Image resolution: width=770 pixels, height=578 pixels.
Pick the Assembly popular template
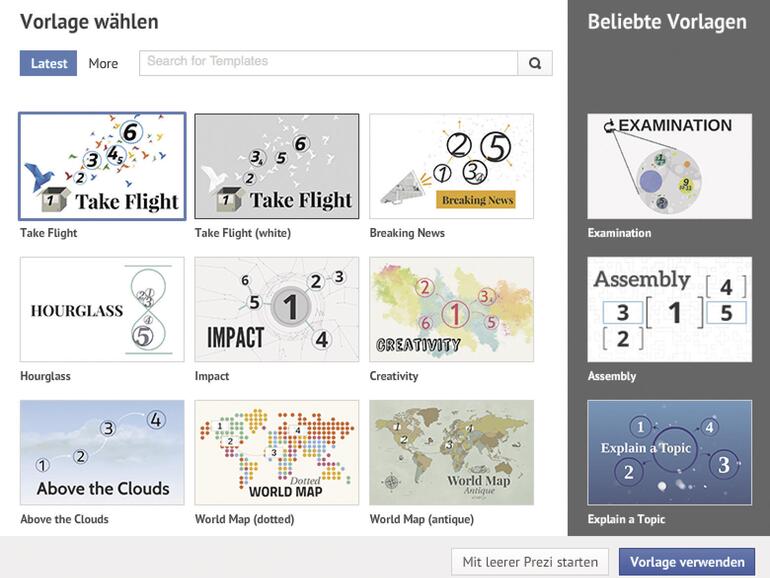pyautogui.click(x=669, y=309)
